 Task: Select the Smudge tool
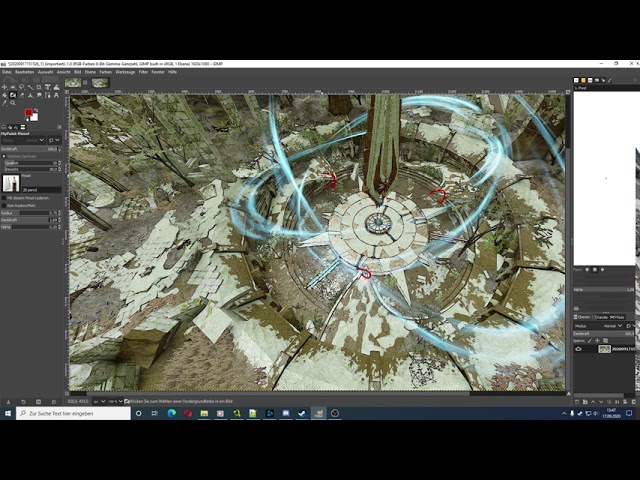[x=39, y=95]
